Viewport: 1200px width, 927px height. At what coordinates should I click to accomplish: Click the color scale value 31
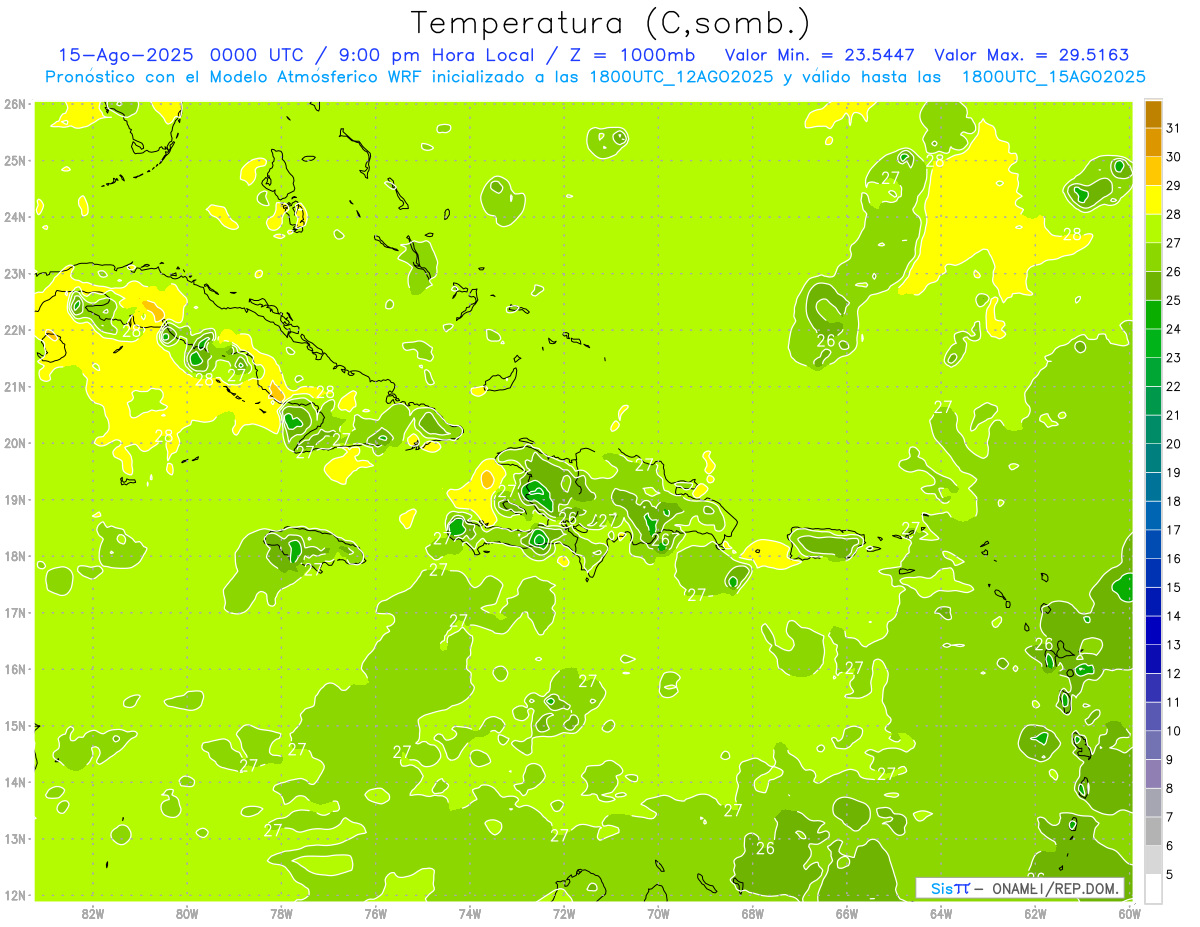click(1174, 128)
